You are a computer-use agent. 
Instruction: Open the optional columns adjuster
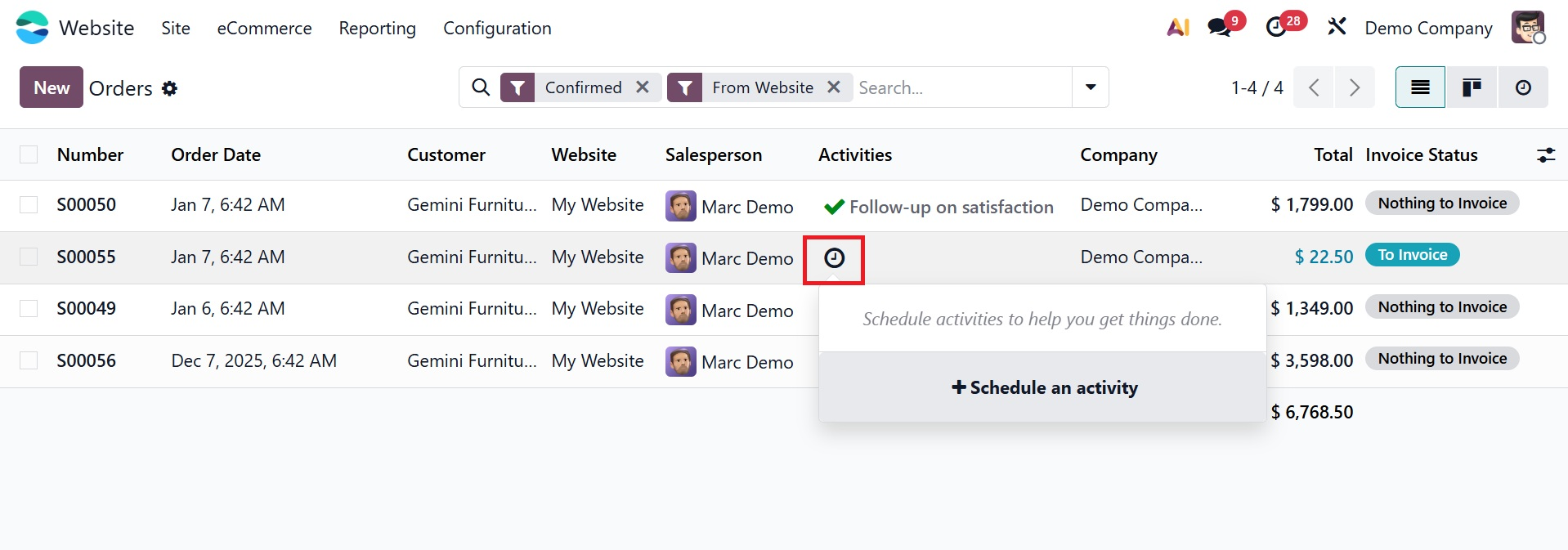[1545, 154]
